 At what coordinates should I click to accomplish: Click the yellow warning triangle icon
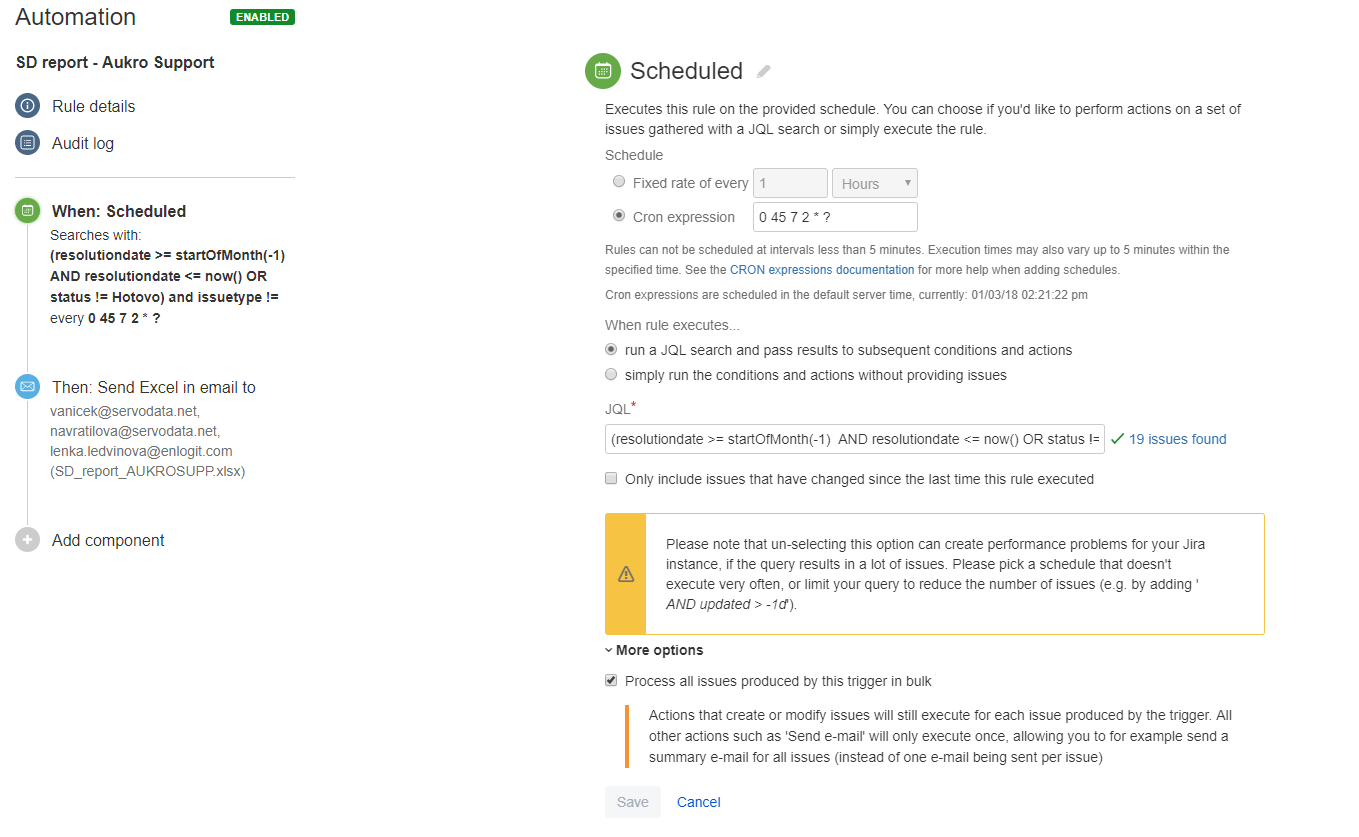pyautogui.click(x=626, y=574)
